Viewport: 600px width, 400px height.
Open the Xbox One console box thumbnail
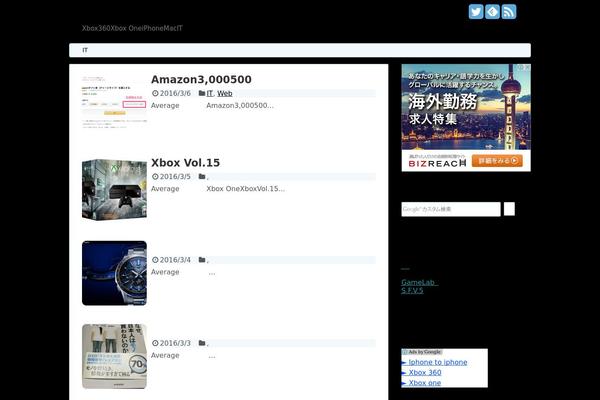tap(114, 190)
